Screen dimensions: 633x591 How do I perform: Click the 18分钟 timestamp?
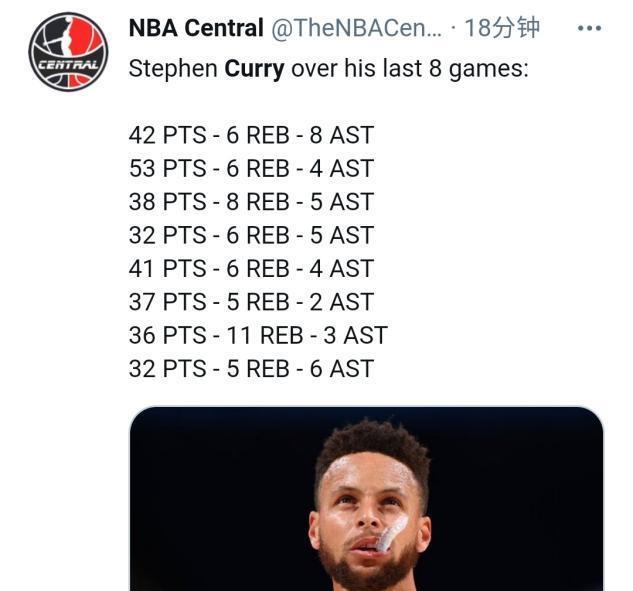point(502,28)
